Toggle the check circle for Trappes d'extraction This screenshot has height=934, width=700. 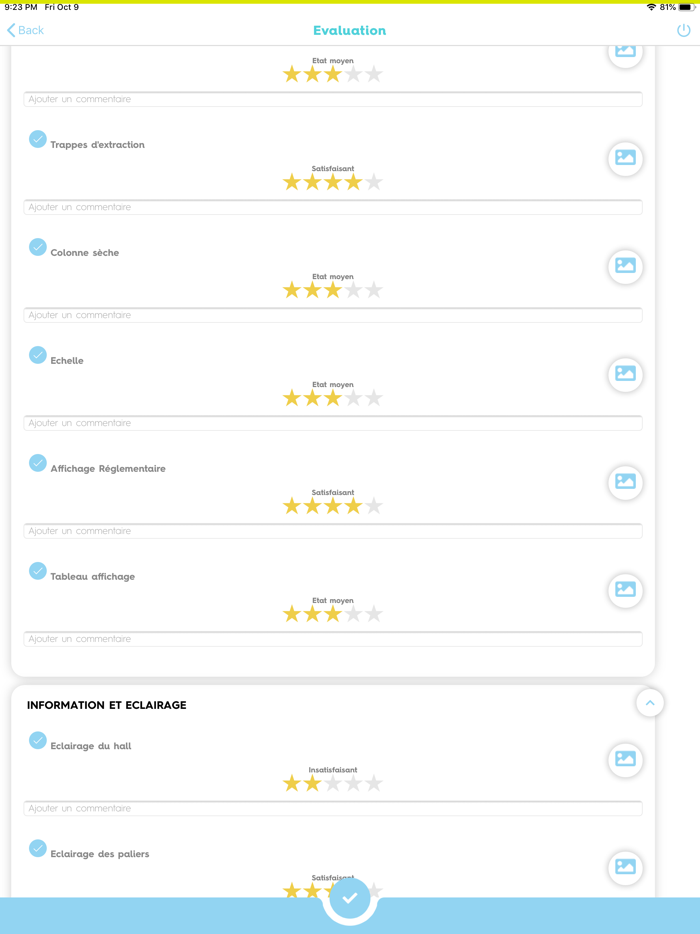(38, 140)
